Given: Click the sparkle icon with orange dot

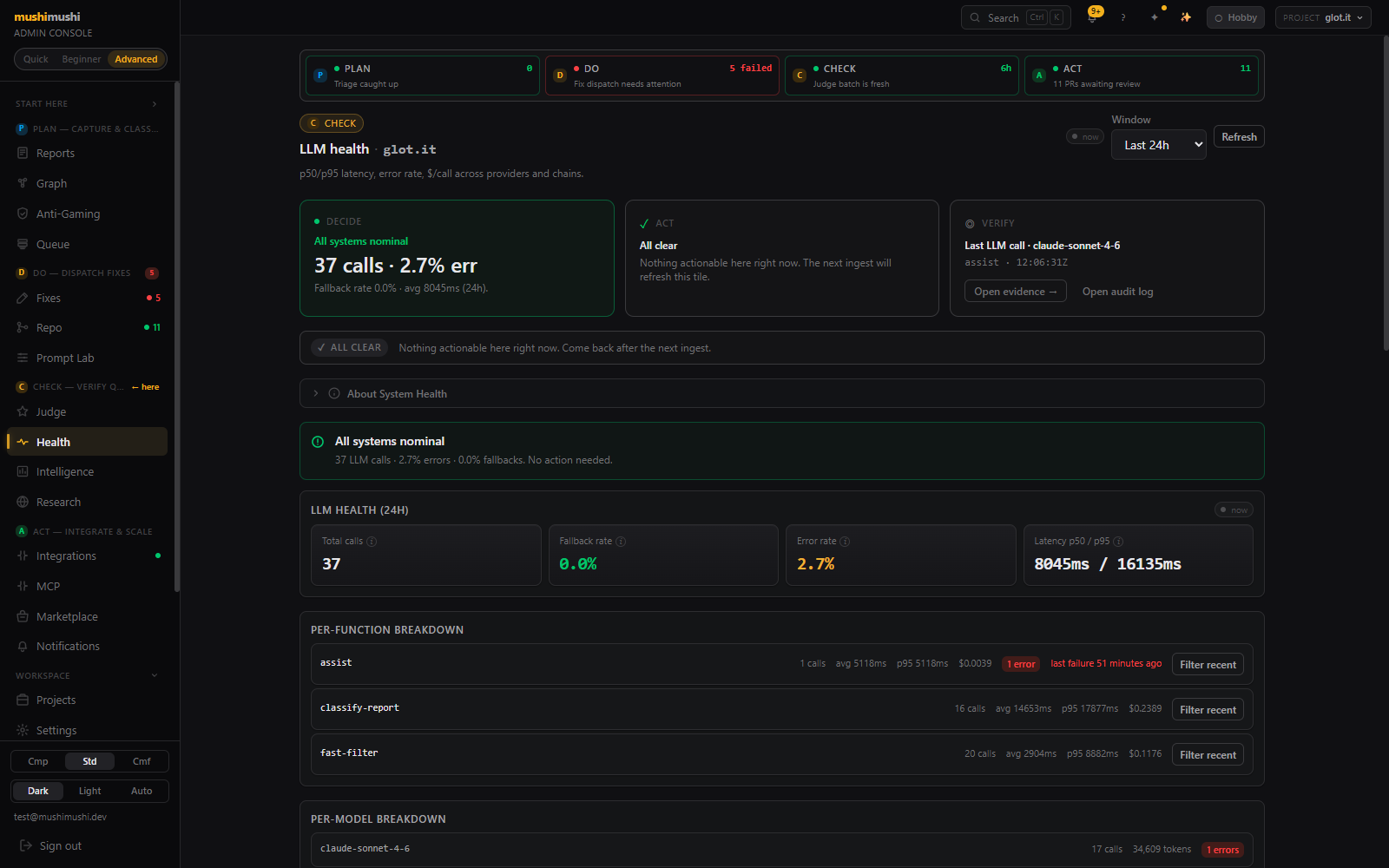Looking at the screenshot, I should [x=1155, y=17].
